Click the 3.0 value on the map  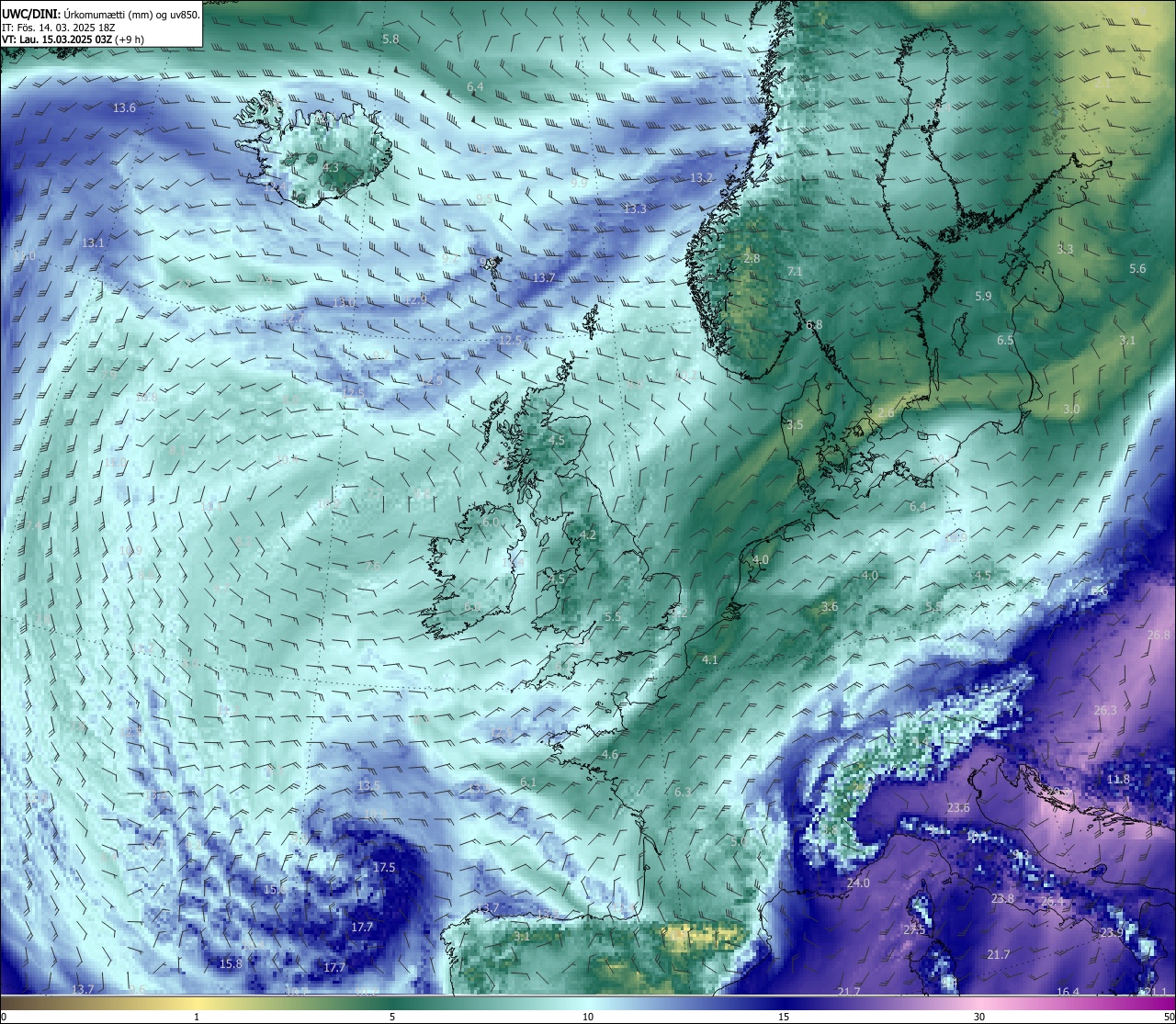coord(1071,410)
